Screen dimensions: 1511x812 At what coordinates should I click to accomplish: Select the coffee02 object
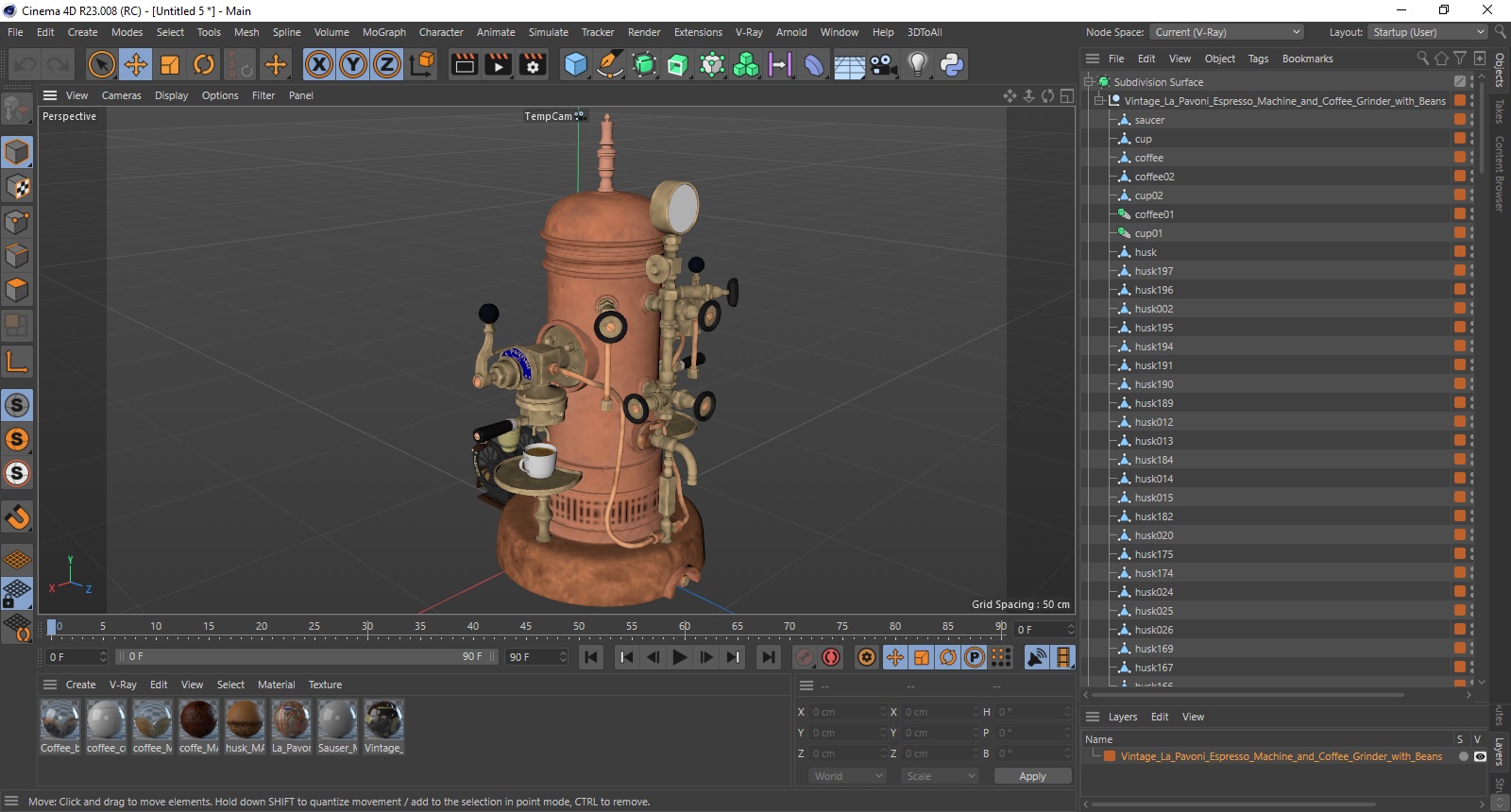pos(1154,177)
